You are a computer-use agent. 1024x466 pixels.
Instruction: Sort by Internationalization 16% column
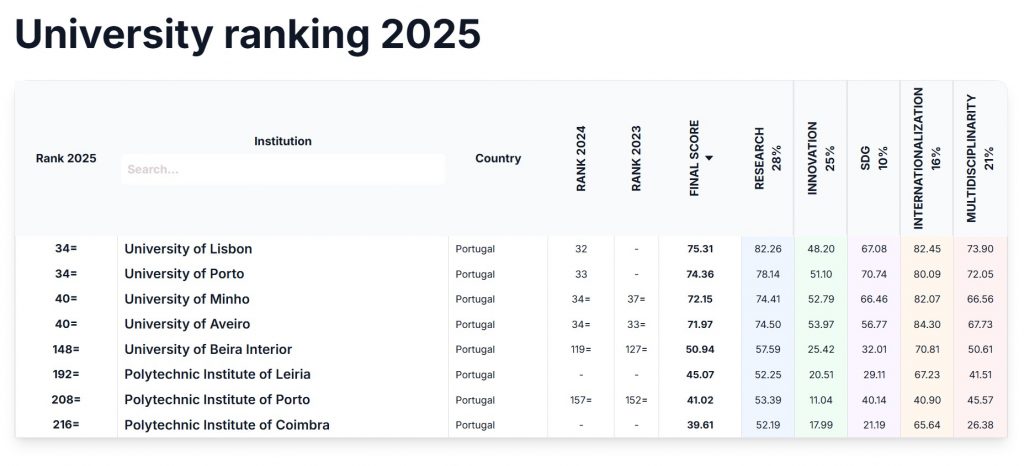[x=927, y=158]
